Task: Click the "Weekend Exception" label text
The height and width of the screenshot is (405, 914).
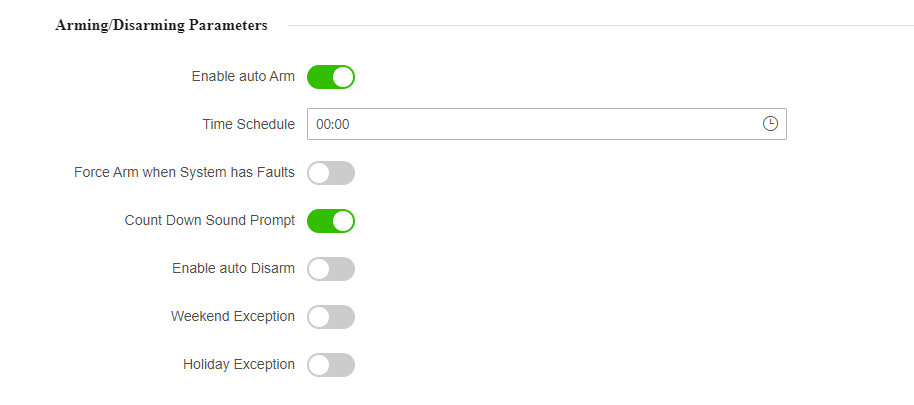Action: click(232, 317)
